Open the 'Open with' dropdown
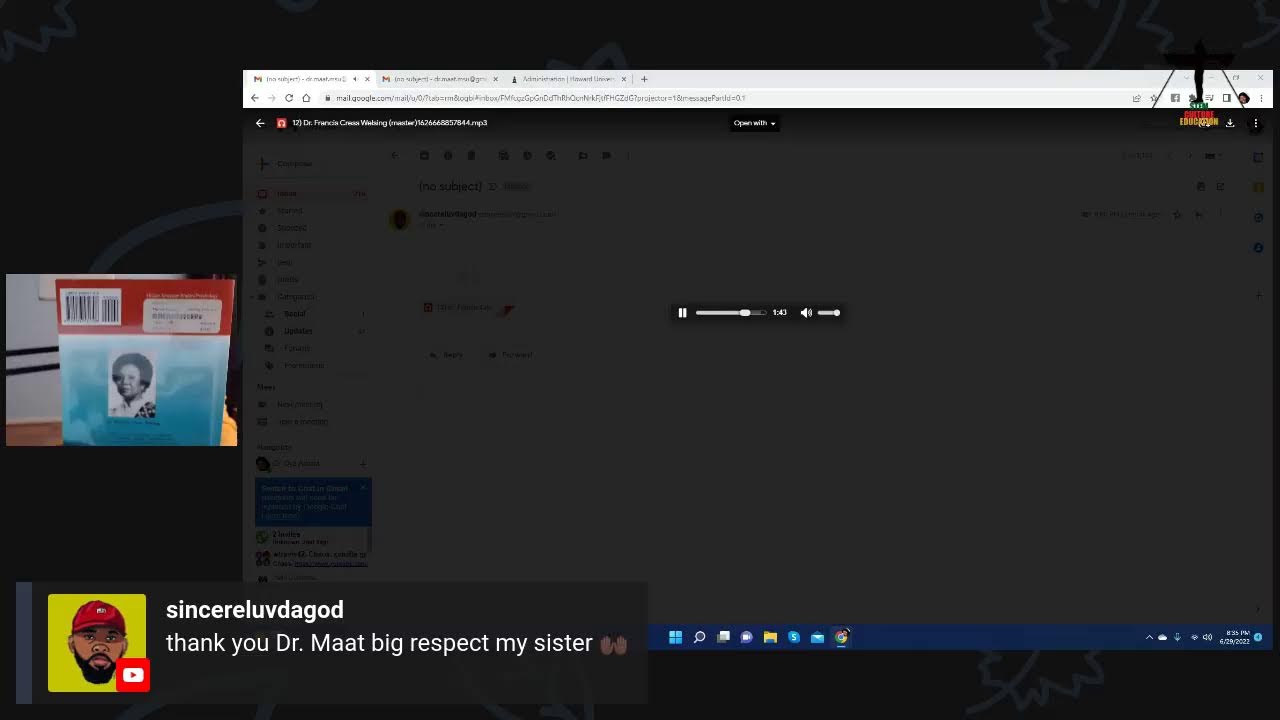 point(754,123)
